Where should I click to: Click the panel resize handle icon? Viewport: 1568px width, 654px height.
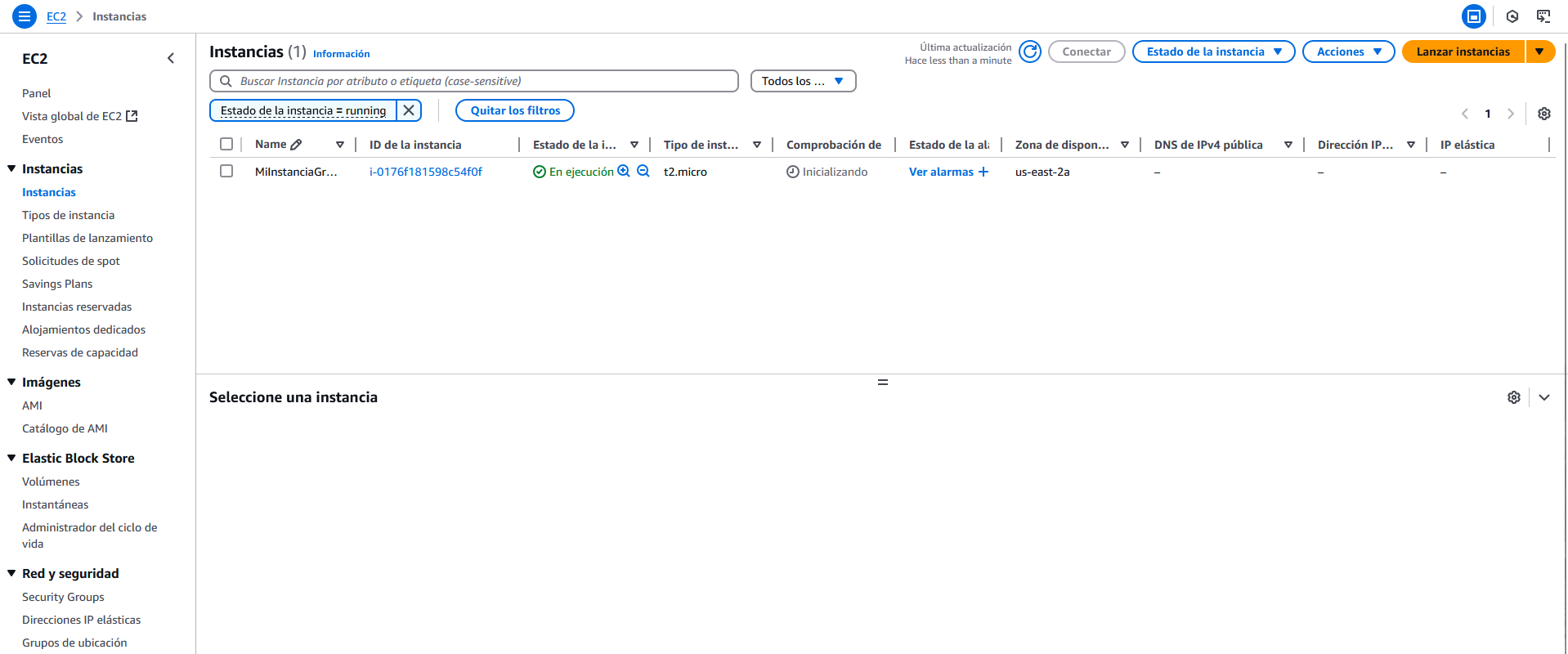click(883, 382)
